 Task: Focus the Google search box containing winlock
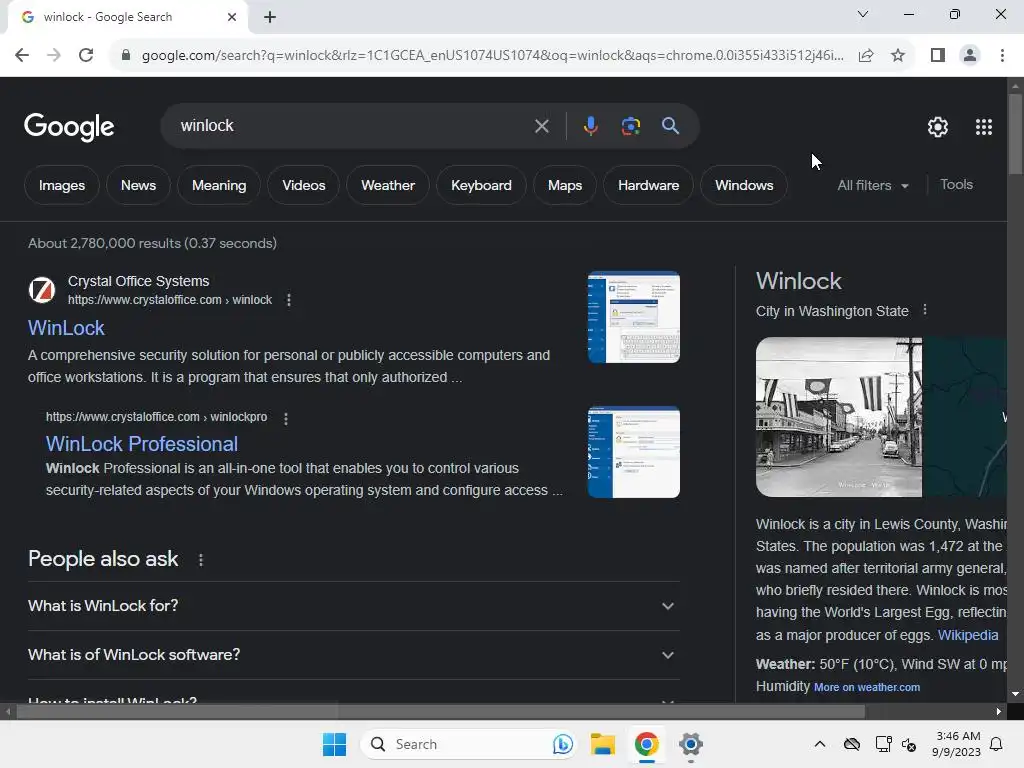pos(353,126)
